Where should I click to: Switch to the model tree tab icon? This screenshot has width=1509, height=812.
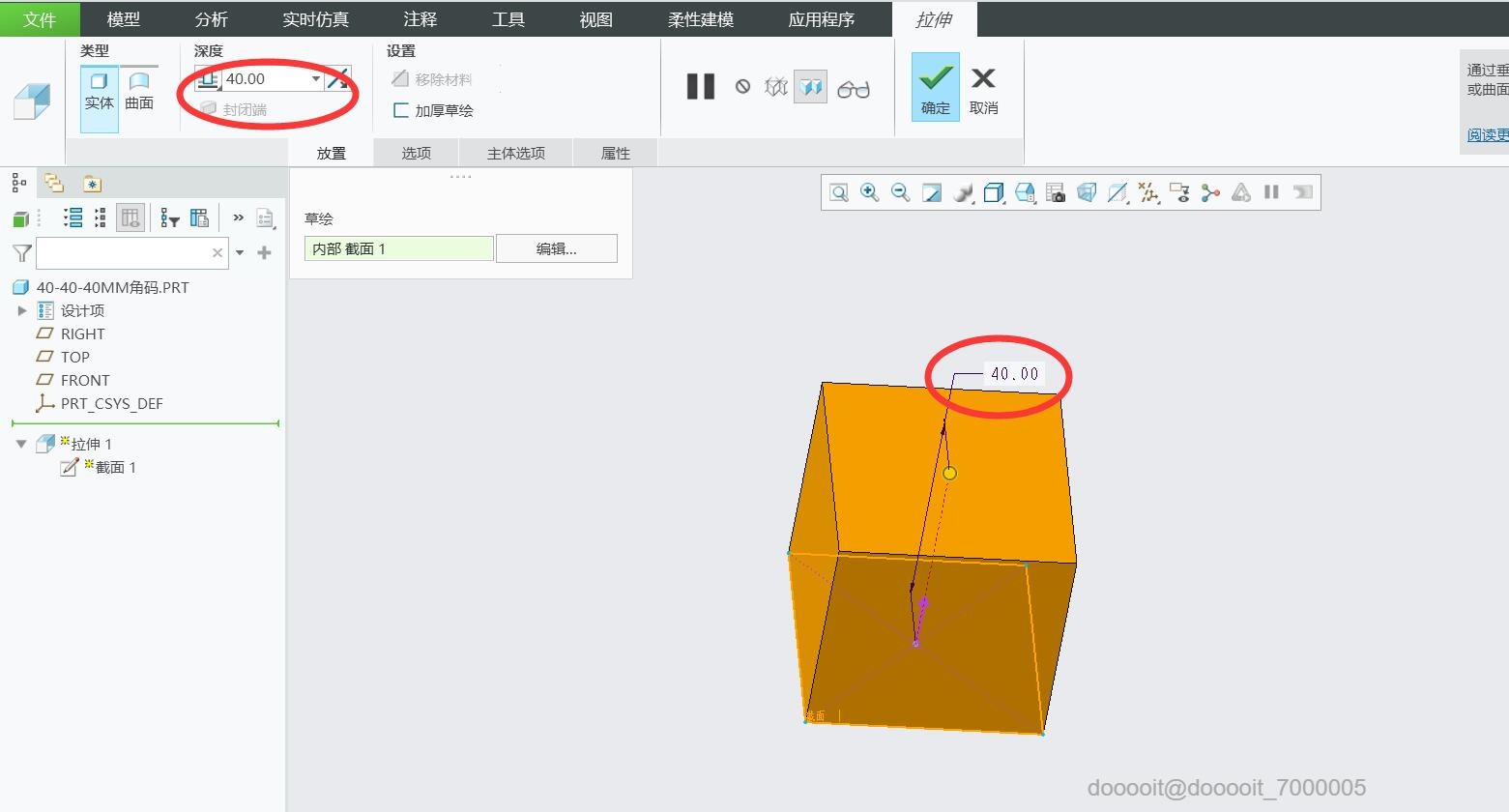click(18, 182)
